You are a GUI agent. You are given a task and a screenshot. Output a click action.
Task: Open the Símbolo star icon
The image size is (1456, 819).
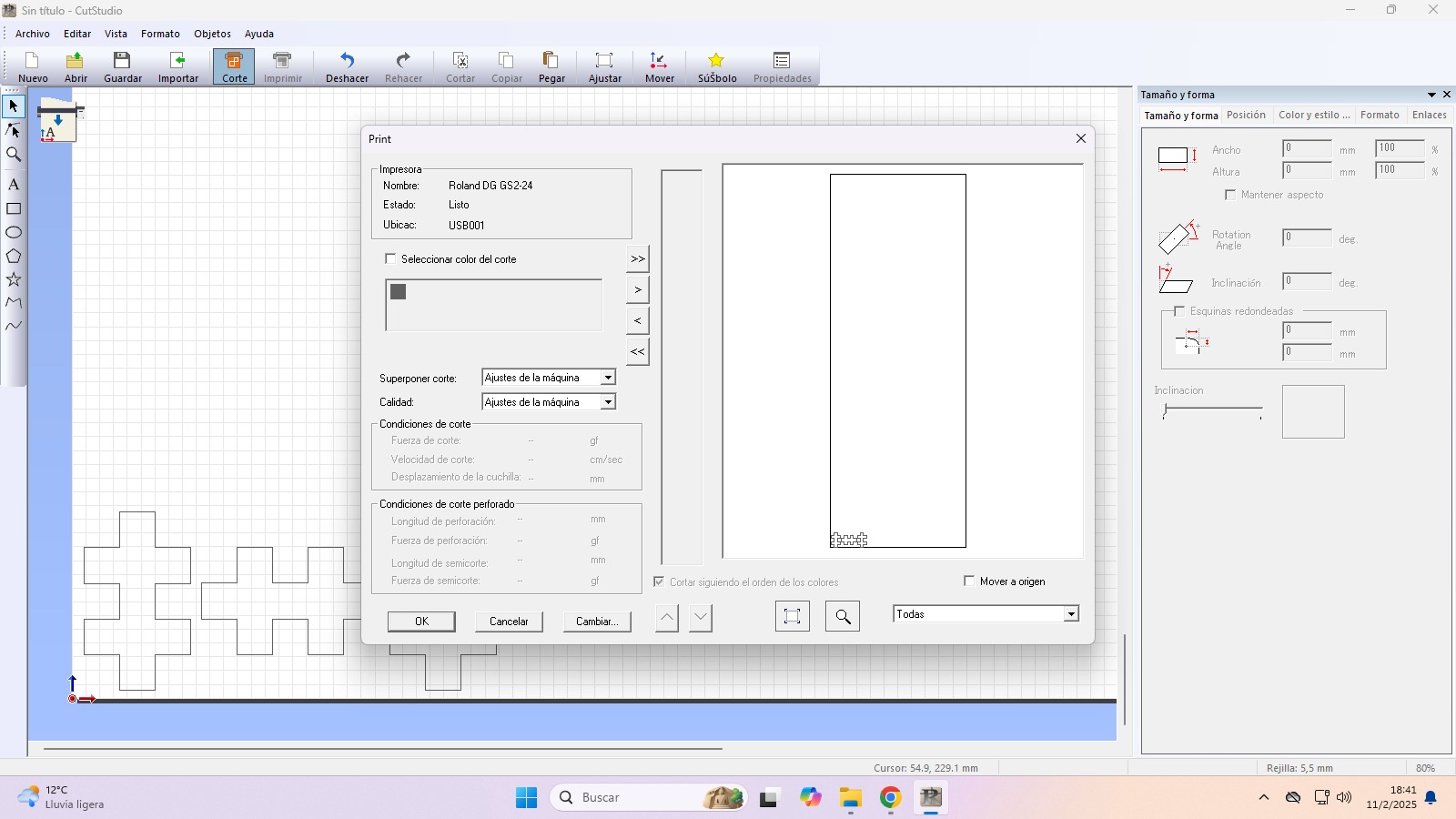coord(717,66)
